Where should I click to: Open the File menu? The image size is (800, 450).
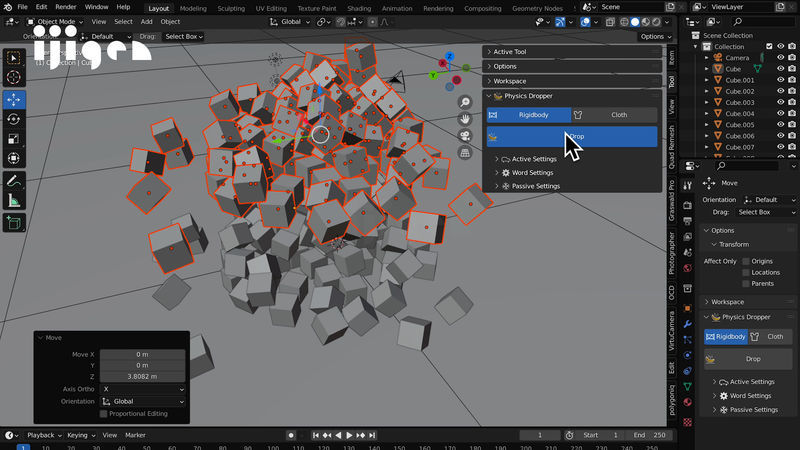tap(22, 7)
